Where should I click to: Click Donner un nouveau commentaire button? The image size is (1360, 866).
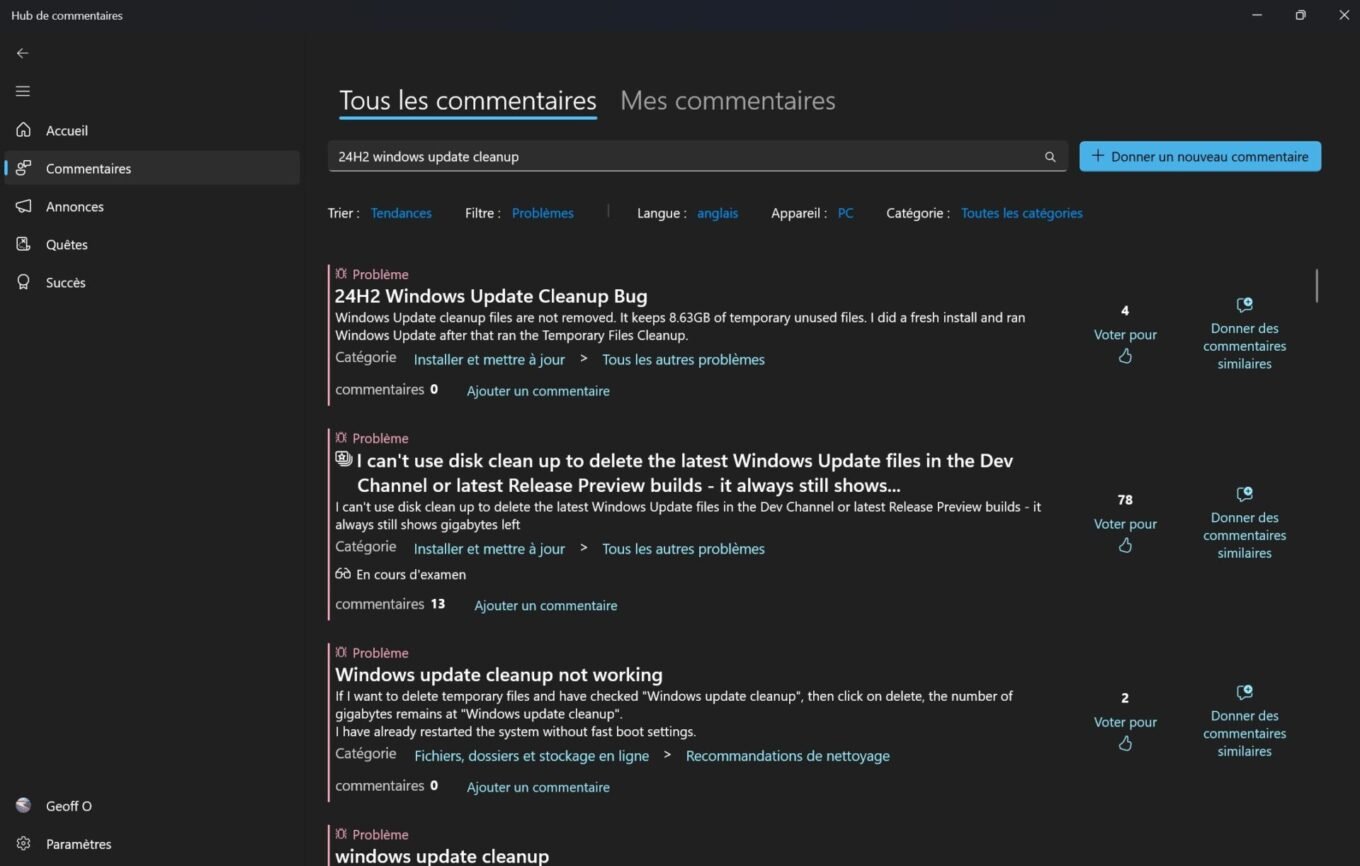tap(1200, 156)
